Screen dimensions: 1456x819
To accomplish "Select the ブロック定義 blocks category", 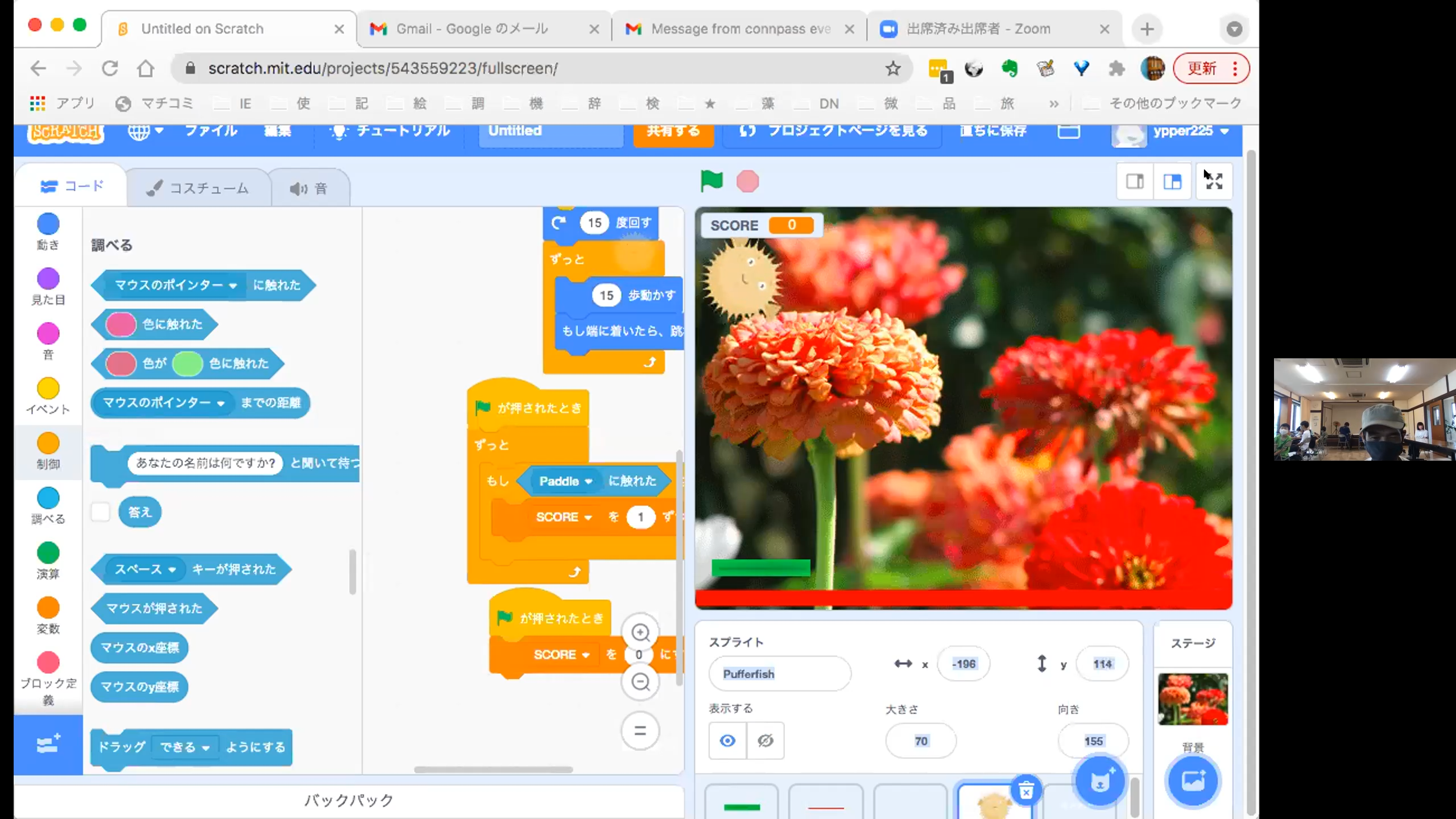I will point(48,679).
